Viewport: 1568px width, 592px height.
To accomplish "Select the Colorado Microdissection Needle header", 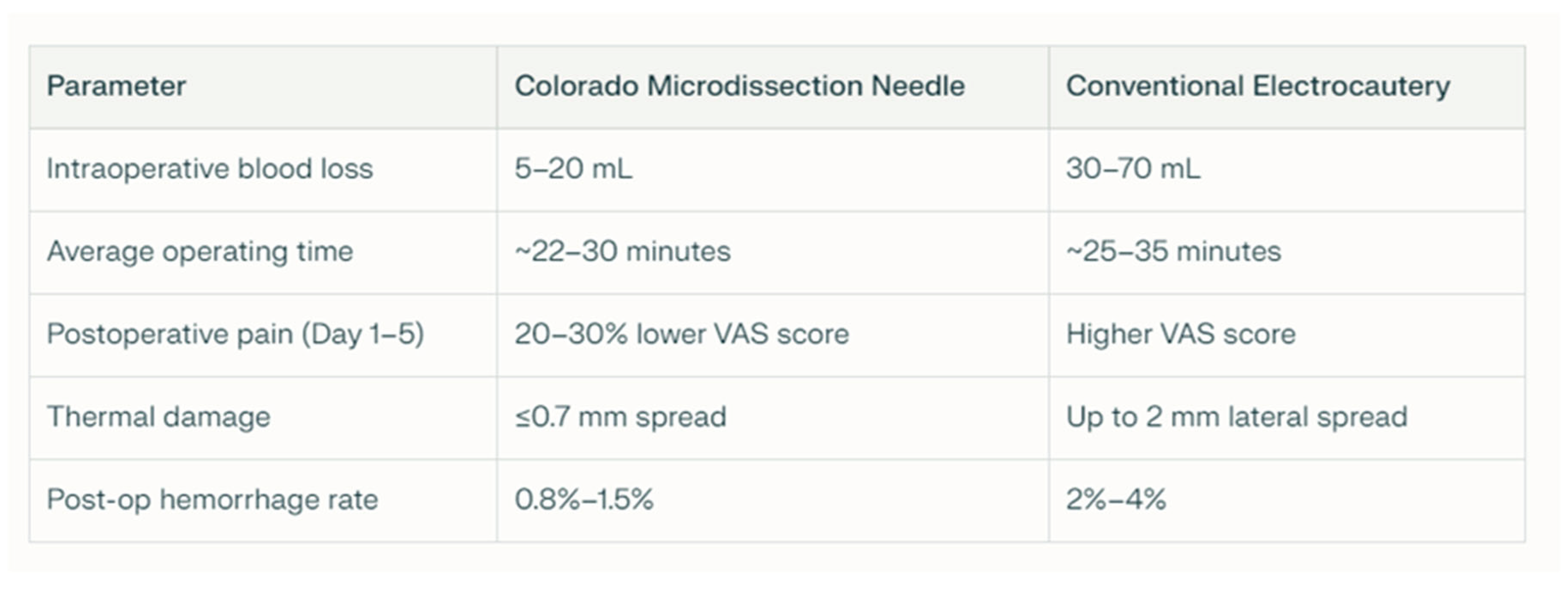I will [x=739, y=87].
